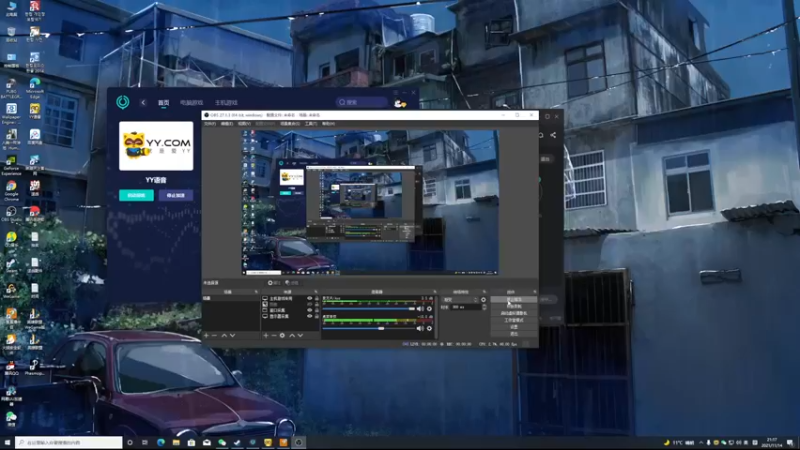Image resolution: width=800 pixels, height=450 pixels.
Task: Open the Windows Start menu
Action: pos(7,442)
